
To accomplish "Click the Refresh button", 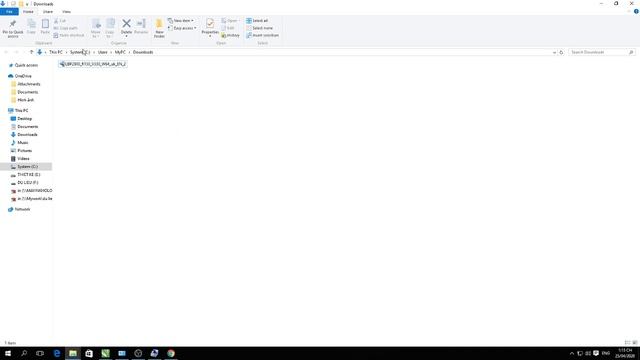I will 561,52.
